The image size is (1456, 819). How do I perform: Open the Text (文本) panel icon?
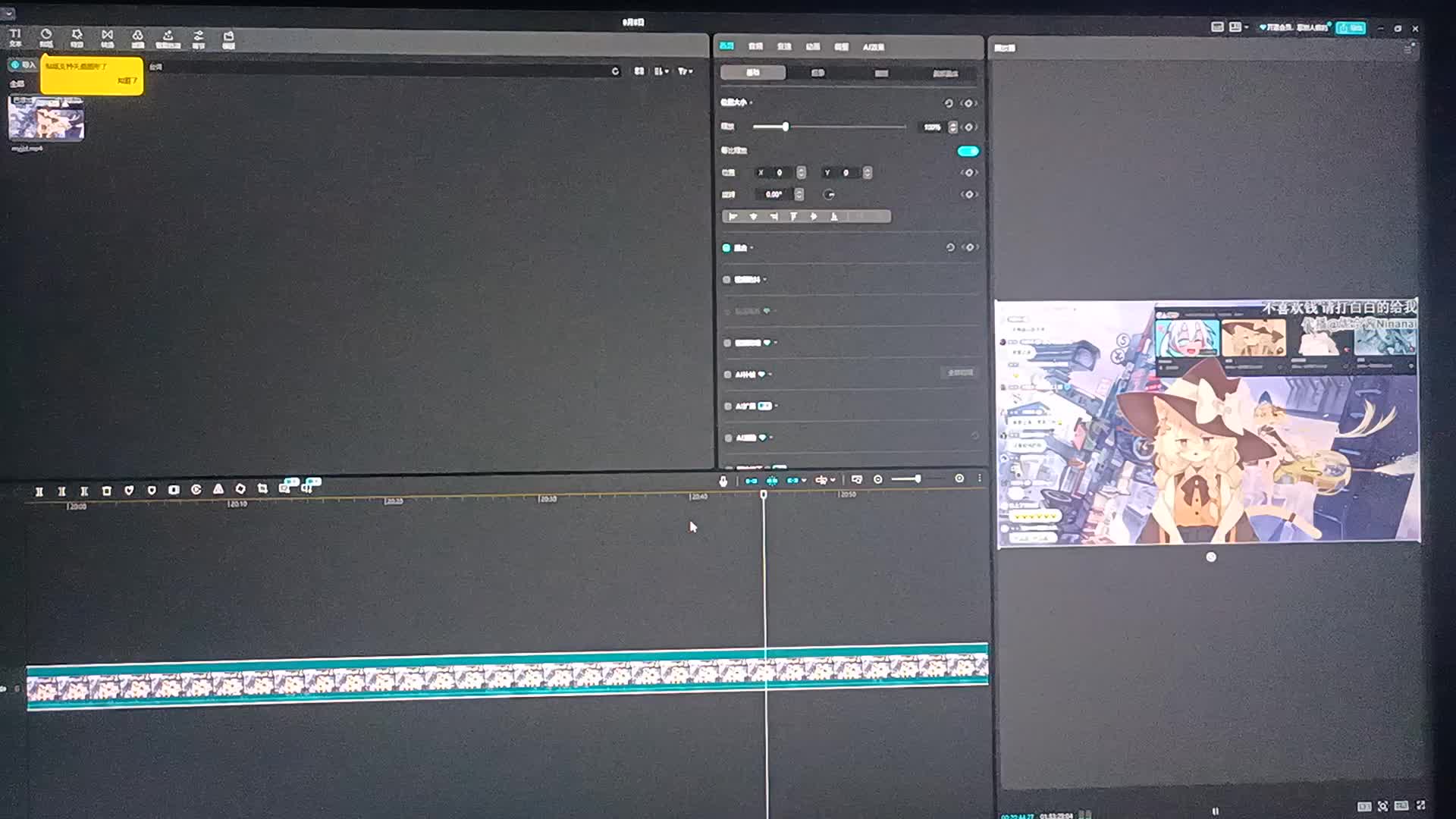pyautogui.click(x=15, y=37)
